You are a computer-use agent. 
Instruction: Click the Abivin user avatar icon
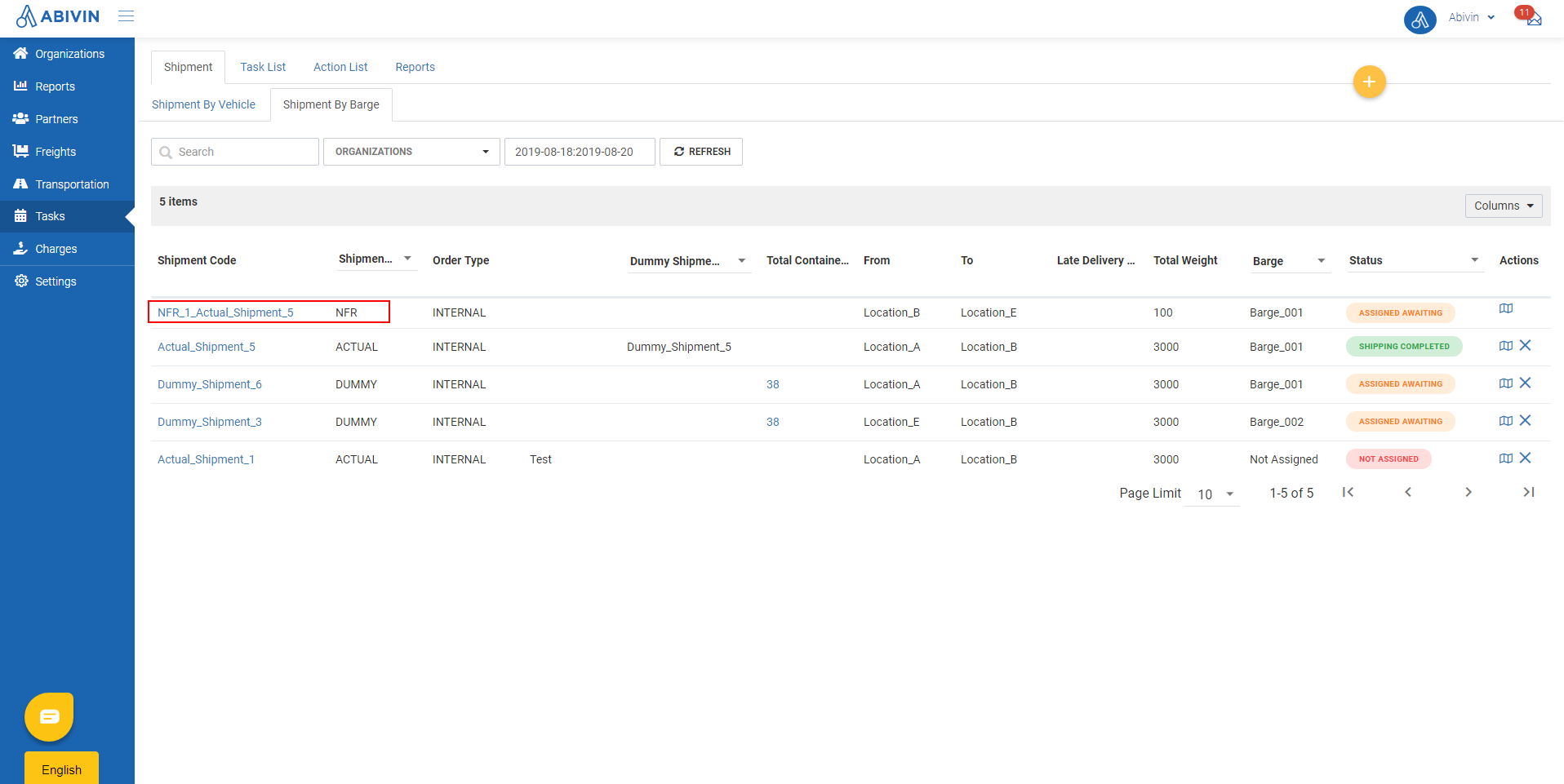(x=1420, y=19)
